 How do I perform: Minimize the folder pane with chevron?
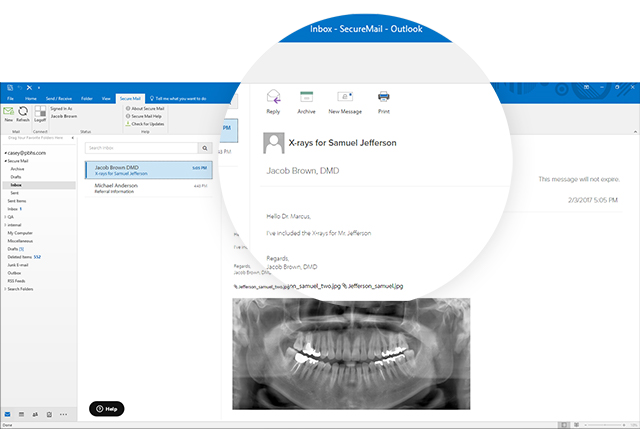(x=73, y=138)
